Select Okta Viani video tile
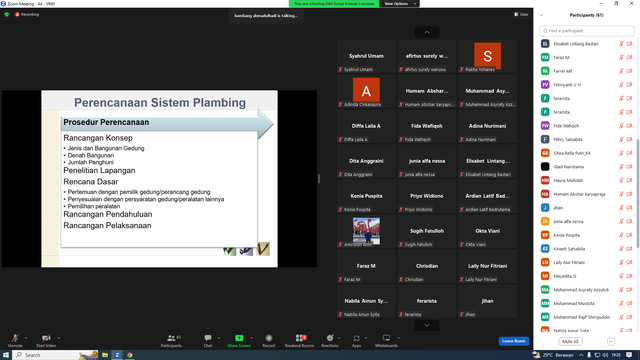Image resolution: width=640 pixels, height=360 pixels. pos(487,231)
